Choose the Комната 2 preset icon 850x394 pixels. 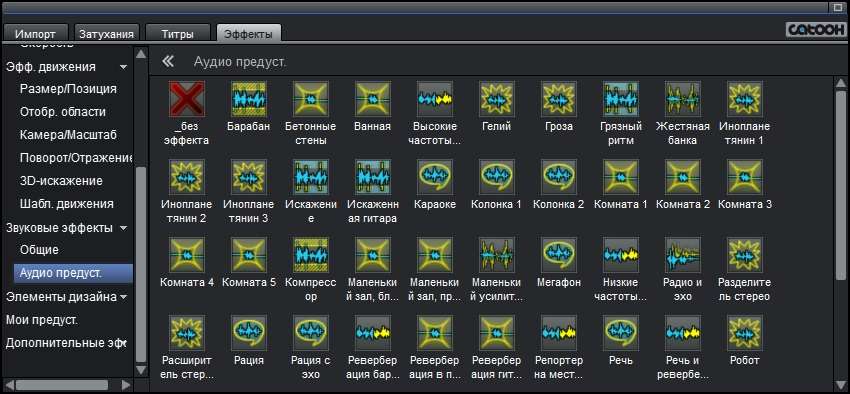tap(682, 177)
